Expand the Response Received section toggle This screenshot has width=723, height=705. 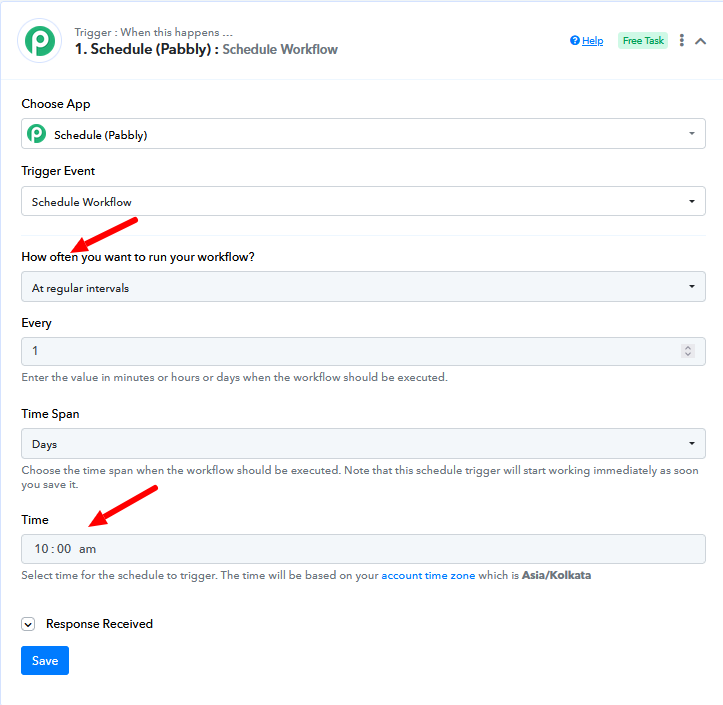(x=28, y=624)
